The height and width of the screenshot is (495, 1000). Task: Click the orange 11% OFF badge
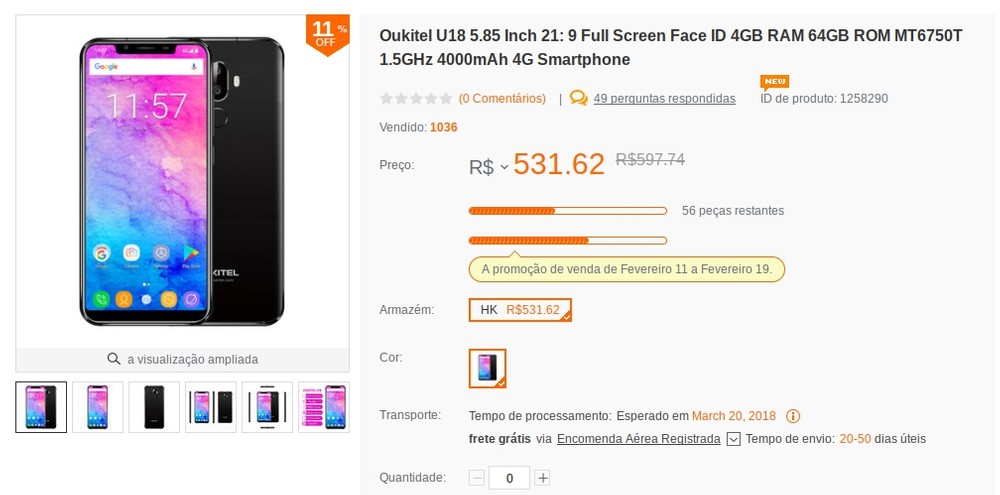coord(327,34)
